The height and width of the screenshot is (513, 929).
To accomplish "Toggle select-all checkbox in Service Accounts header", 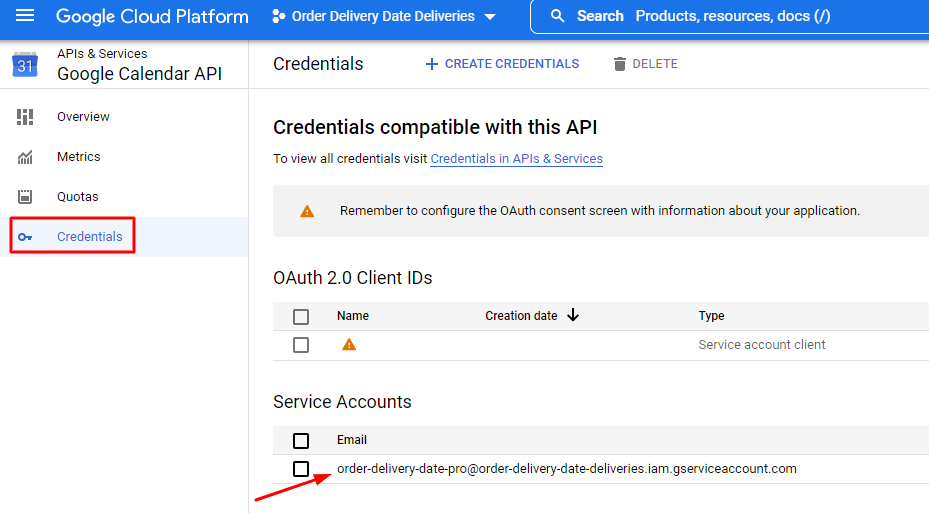I will tap(301, 441).
